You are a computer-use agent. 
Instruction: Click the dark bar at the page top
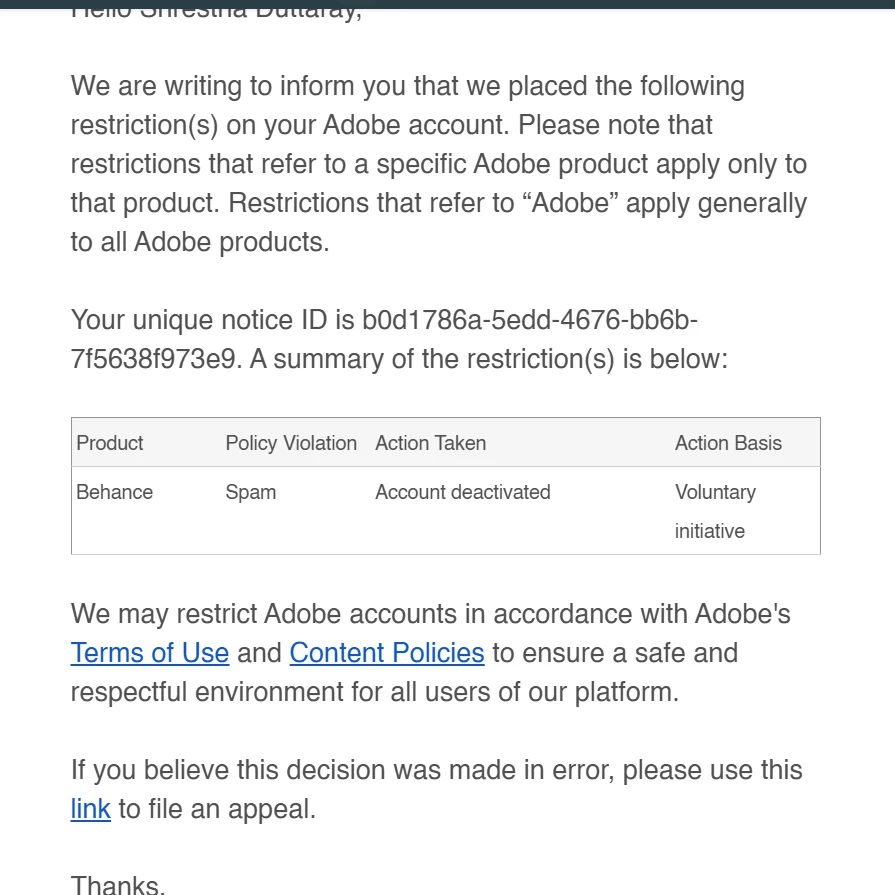pyautogui.click(x=447, y=4)
